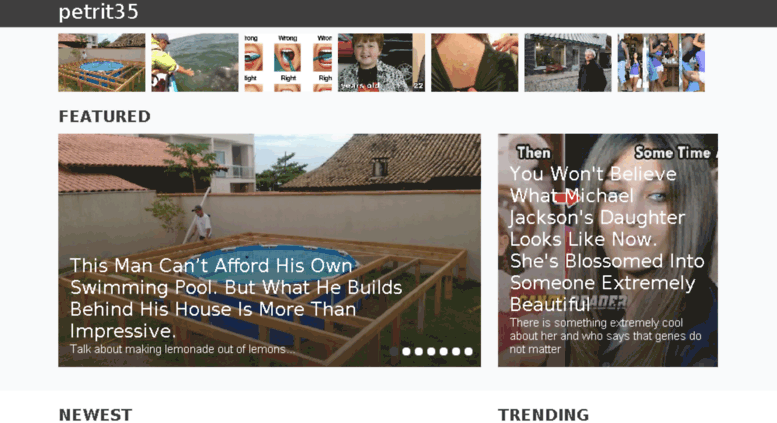Viewport: 777px width, 423px height.
Task: Select the fifth carousel slide dot
Action: [x=444, y=351]
